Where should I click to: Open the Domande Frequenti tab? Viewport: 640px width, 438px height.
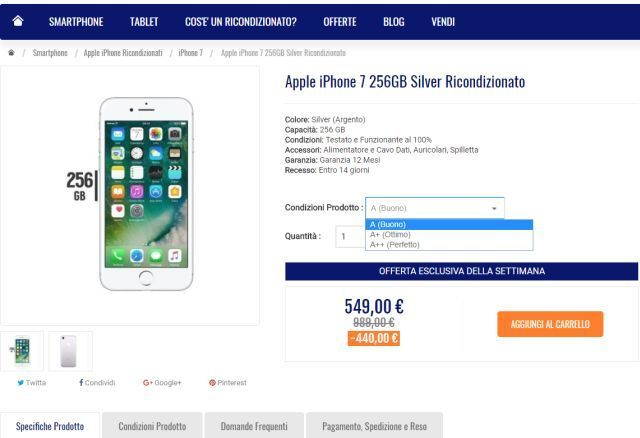254,426
